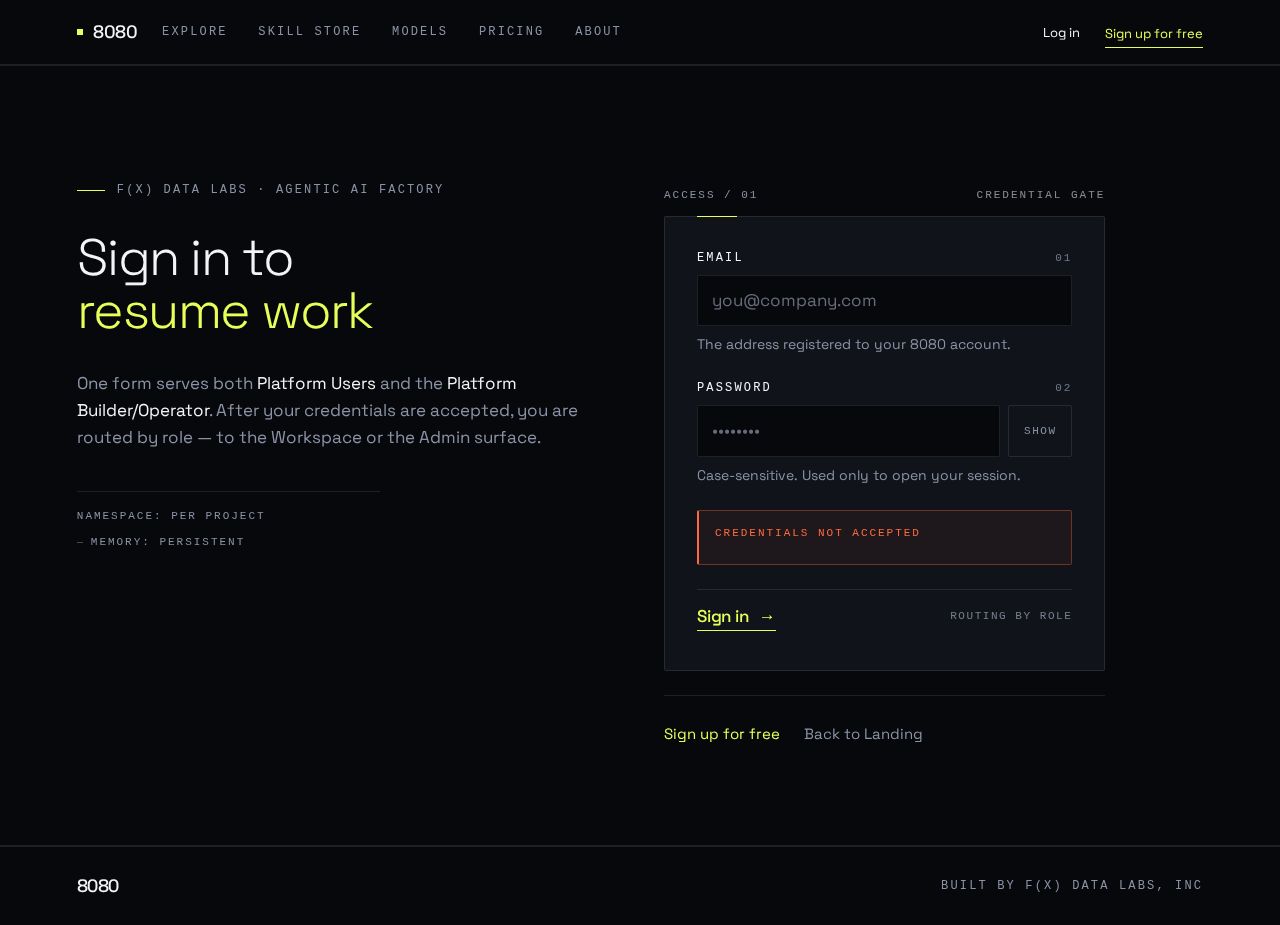The height and width of the screenshot is (925, 1280).
Task: Click Log in in the header
Action: pyautogui.click(x=1061, y=33)
